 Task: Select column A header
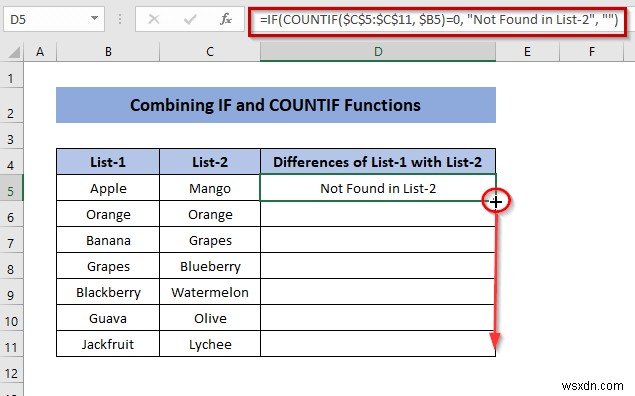click(x=40, y=51)
